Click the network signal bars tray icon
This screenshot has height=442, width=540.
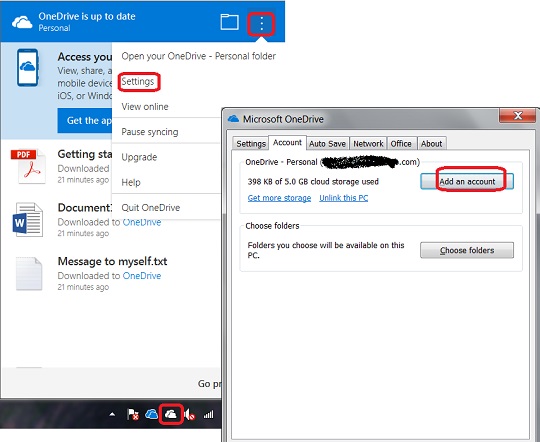pyautogui.click(x=208, y=414)
